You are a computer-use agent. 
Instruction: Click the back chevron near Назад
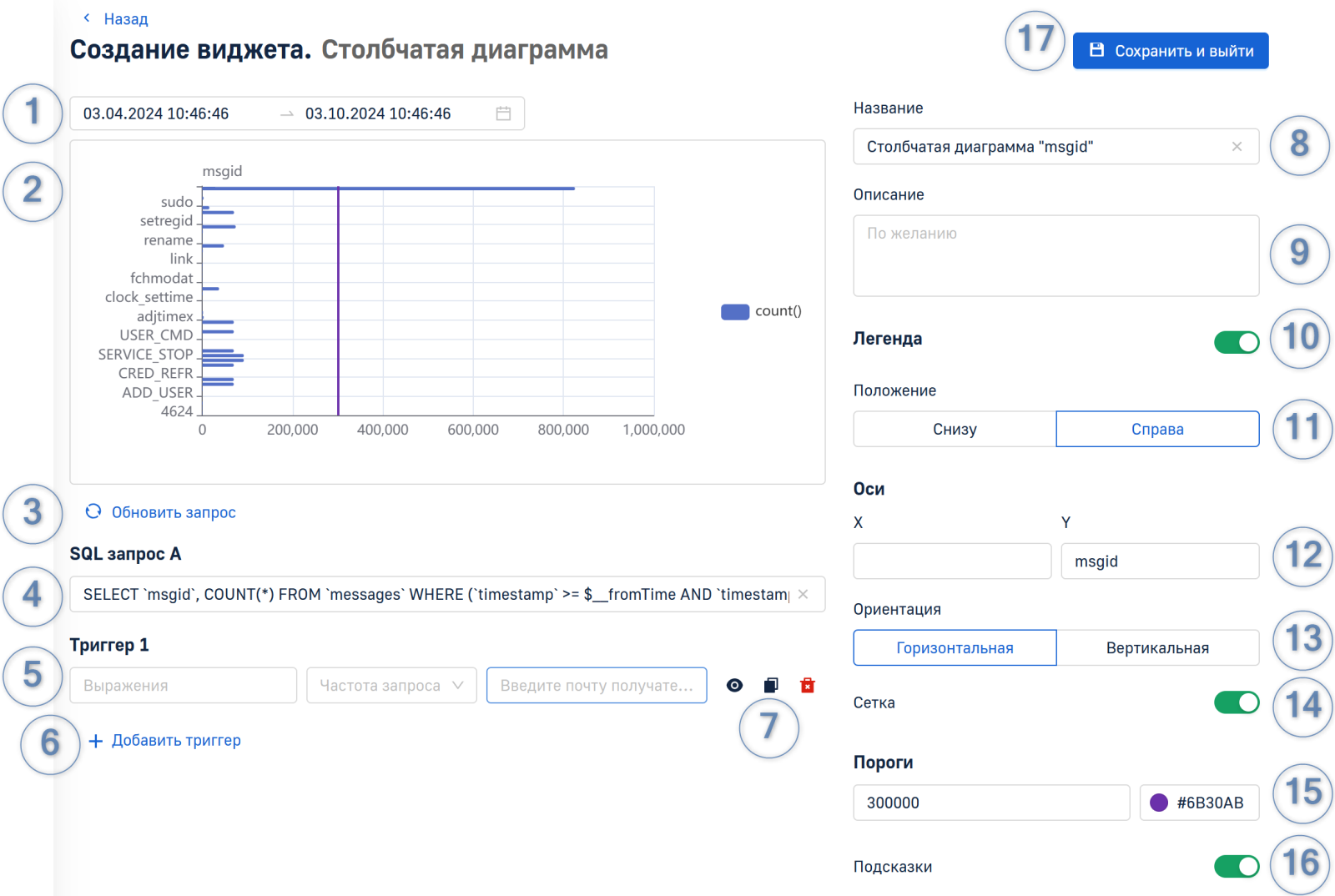point(87,18)
